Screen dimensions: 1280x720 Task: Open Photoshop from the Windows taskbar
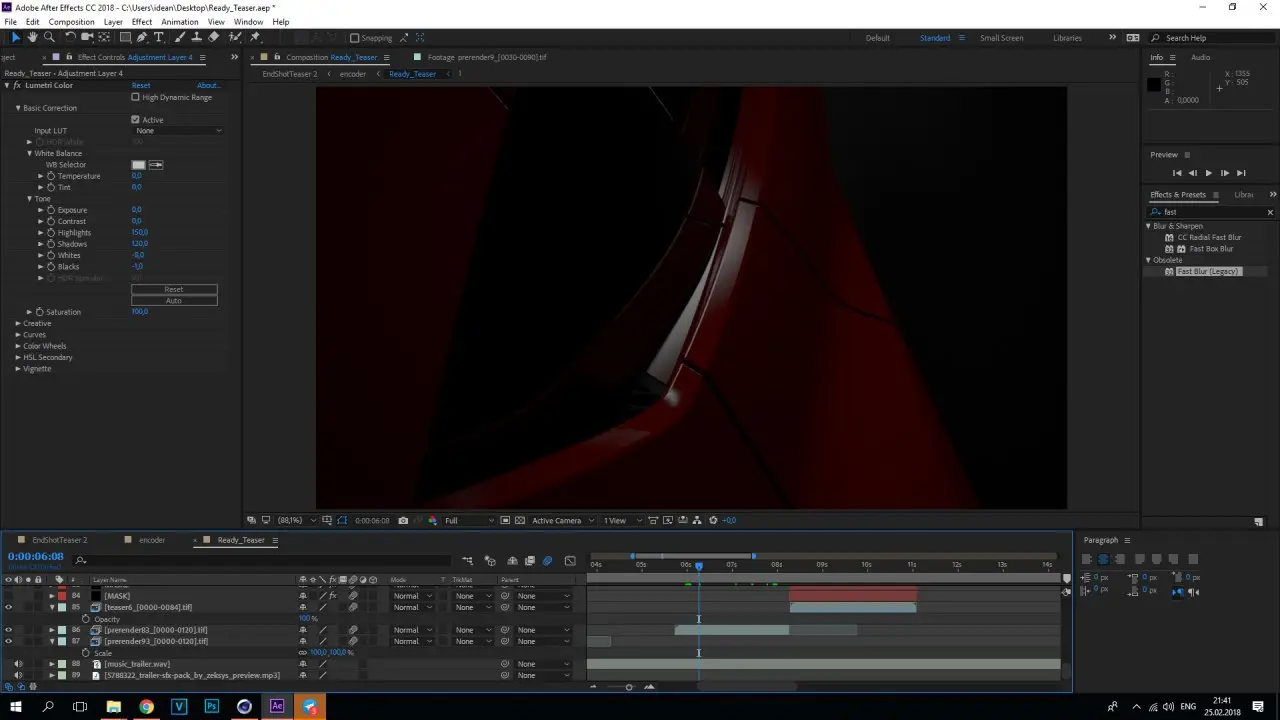point(212,707)
